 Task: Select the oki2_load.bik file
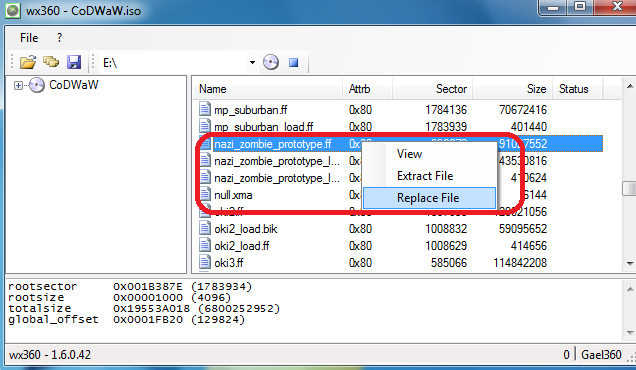(245, 229)
